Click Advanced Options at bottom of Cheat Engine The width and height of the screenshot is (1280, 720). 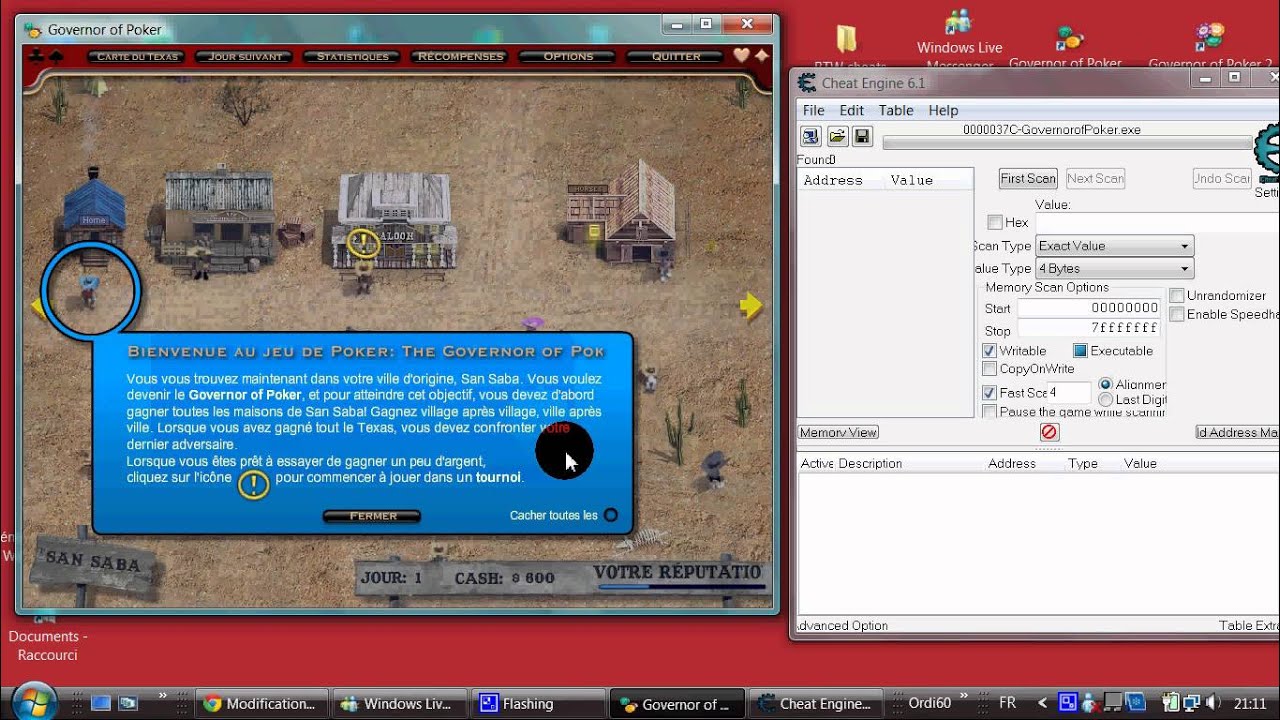[x=842, y=626]
